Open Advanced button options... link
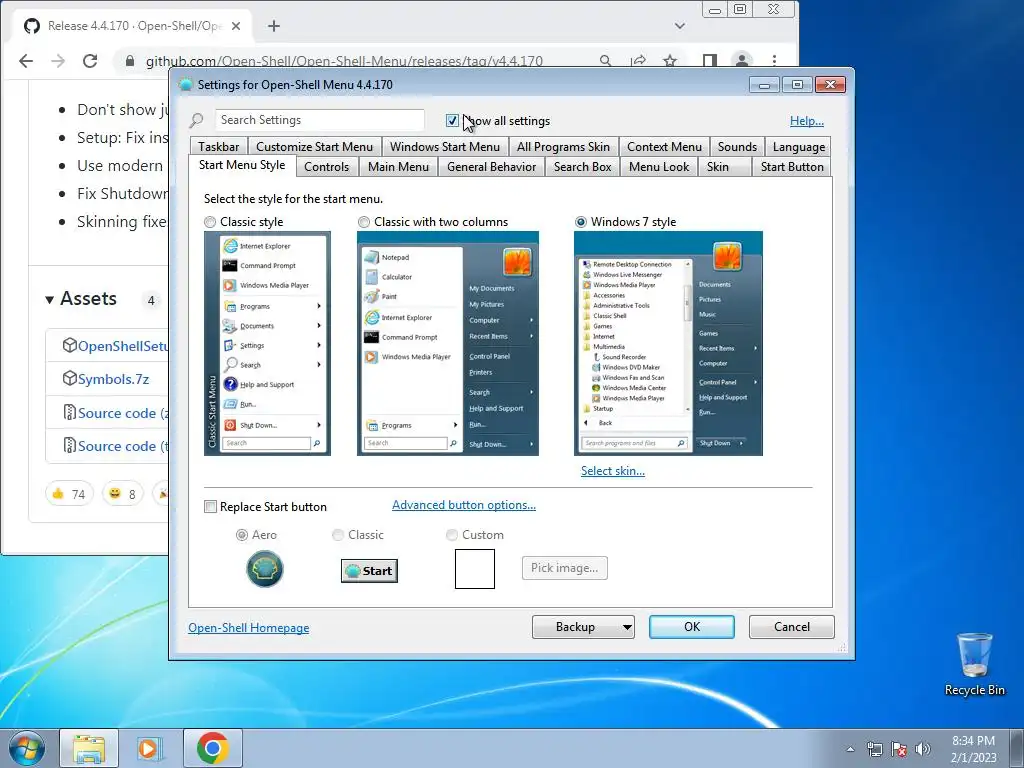This screenshot has width=1024, height=768. click(464, 505)
